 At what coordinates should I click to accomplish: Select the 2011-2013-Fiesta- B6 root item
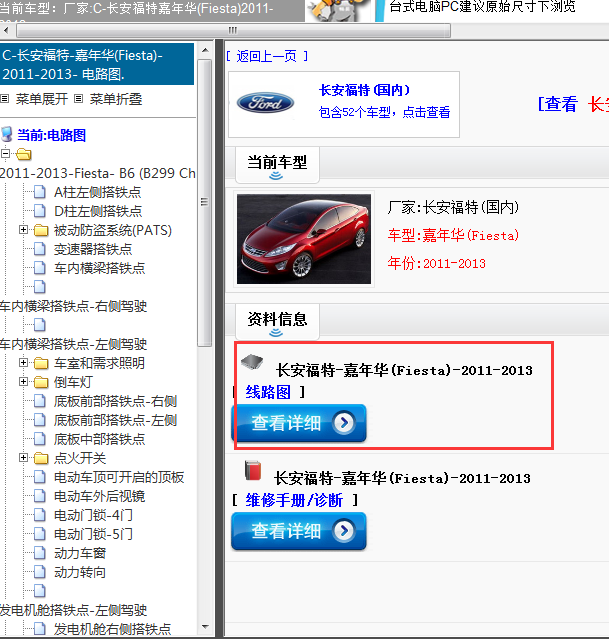[x=98, y=173]
